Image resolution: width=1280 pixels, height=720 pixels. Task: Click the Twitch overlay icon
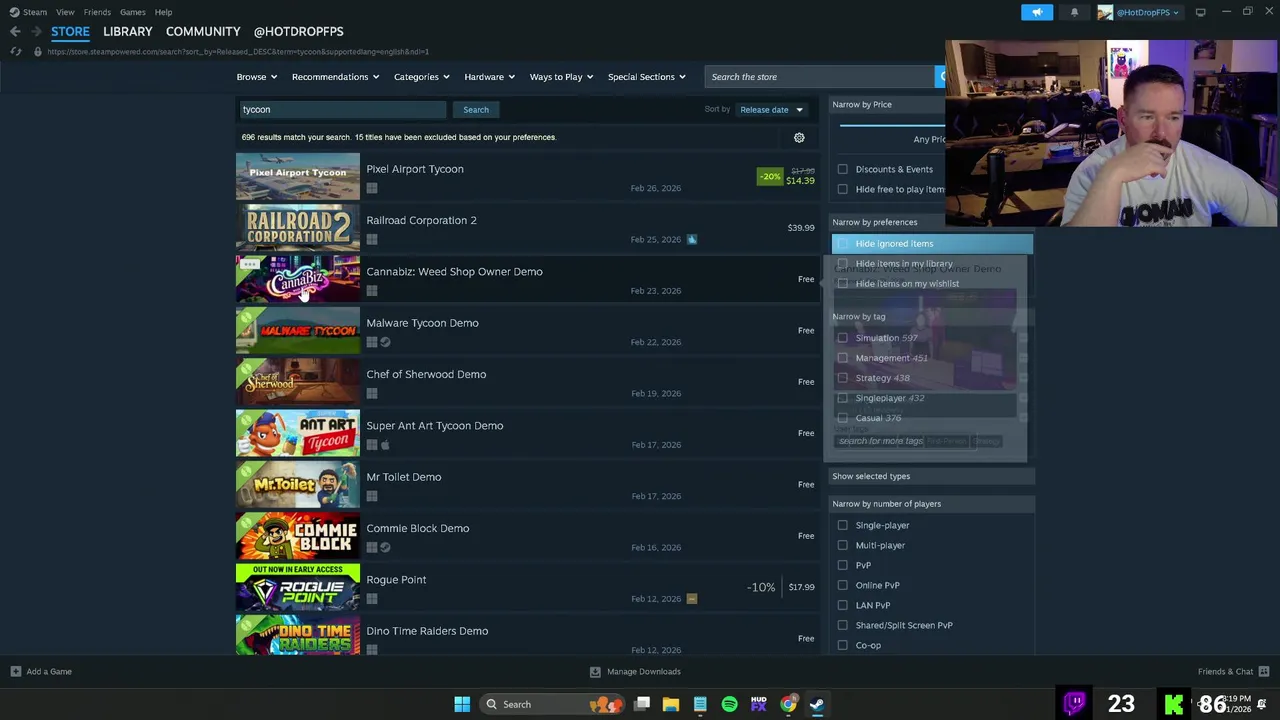pos(1075,703)
